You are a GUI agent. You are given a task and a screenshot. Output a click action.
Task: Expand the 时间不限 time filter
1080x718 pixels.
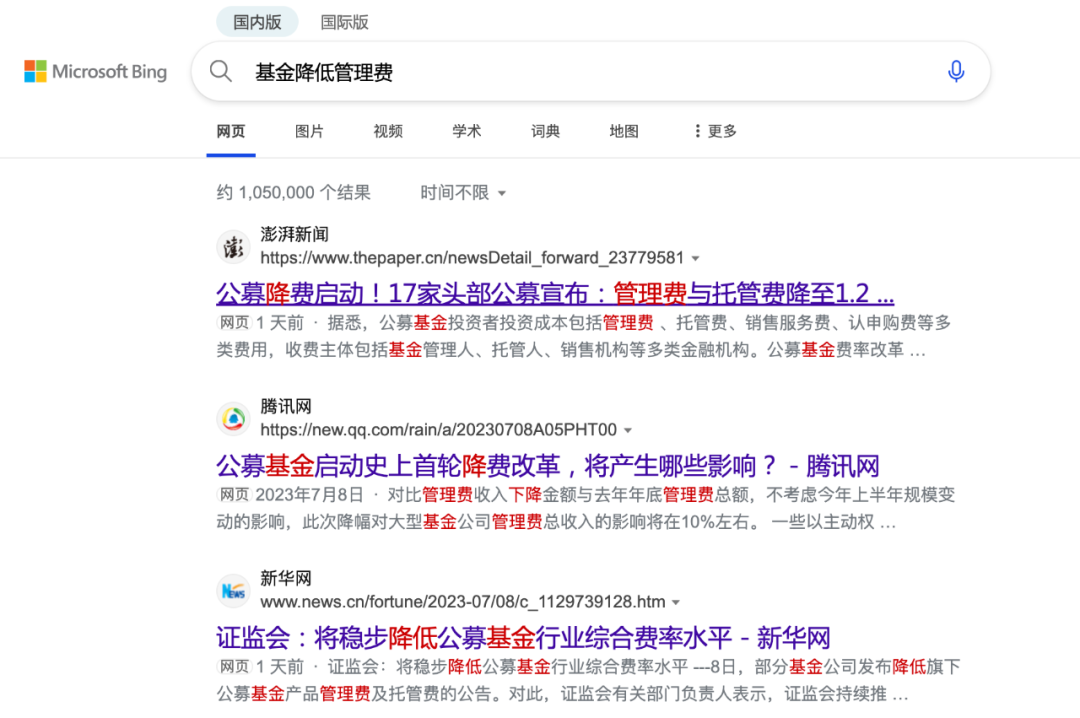463,192
